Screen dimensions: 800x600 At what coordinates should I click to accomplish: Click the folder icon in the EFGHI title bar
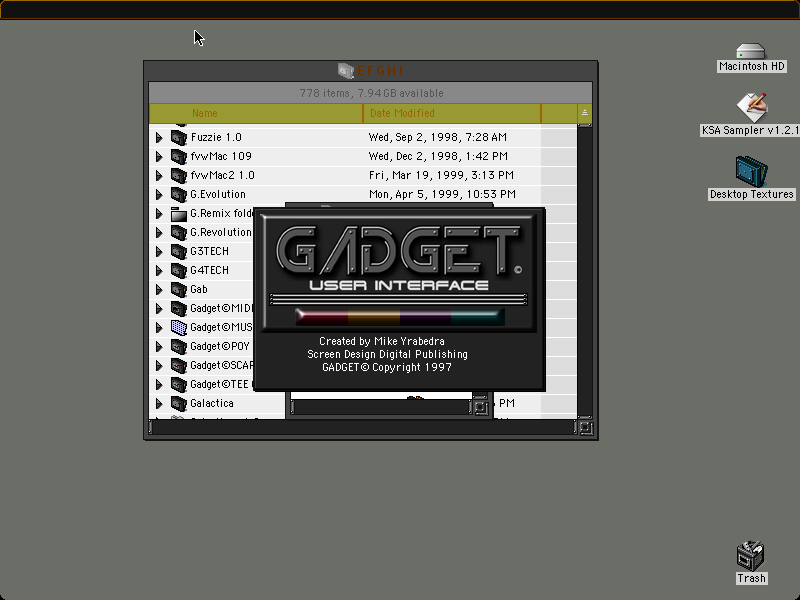click(345, 70)
